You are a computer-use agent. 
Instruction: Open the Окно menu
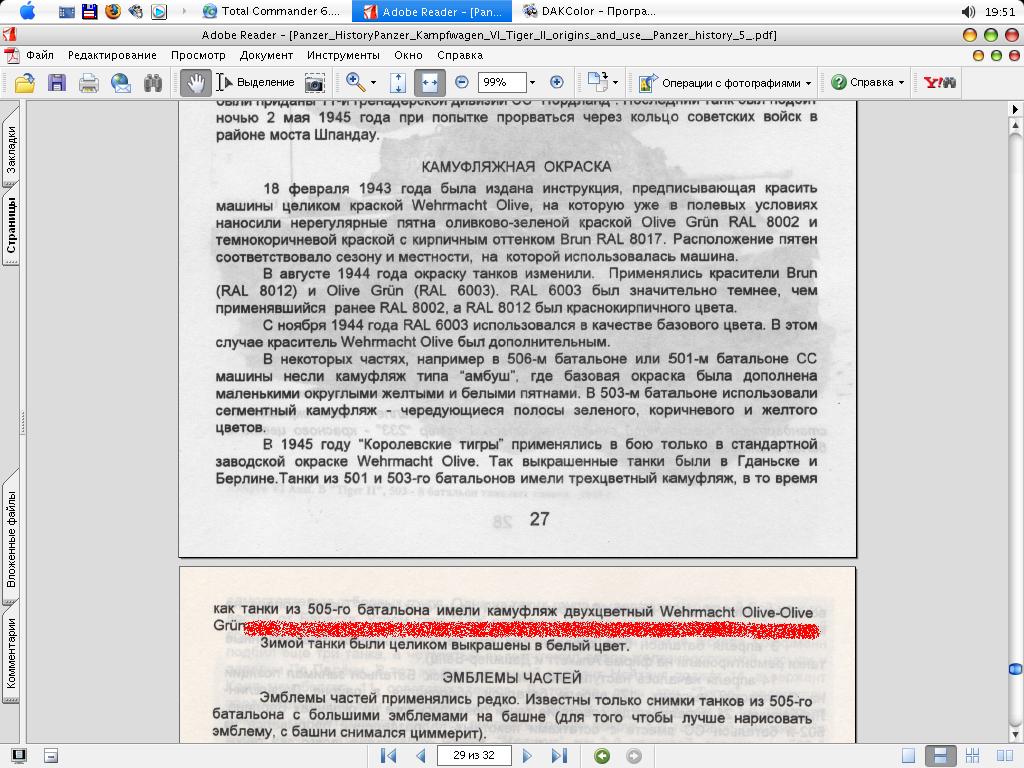click(408, 56)
